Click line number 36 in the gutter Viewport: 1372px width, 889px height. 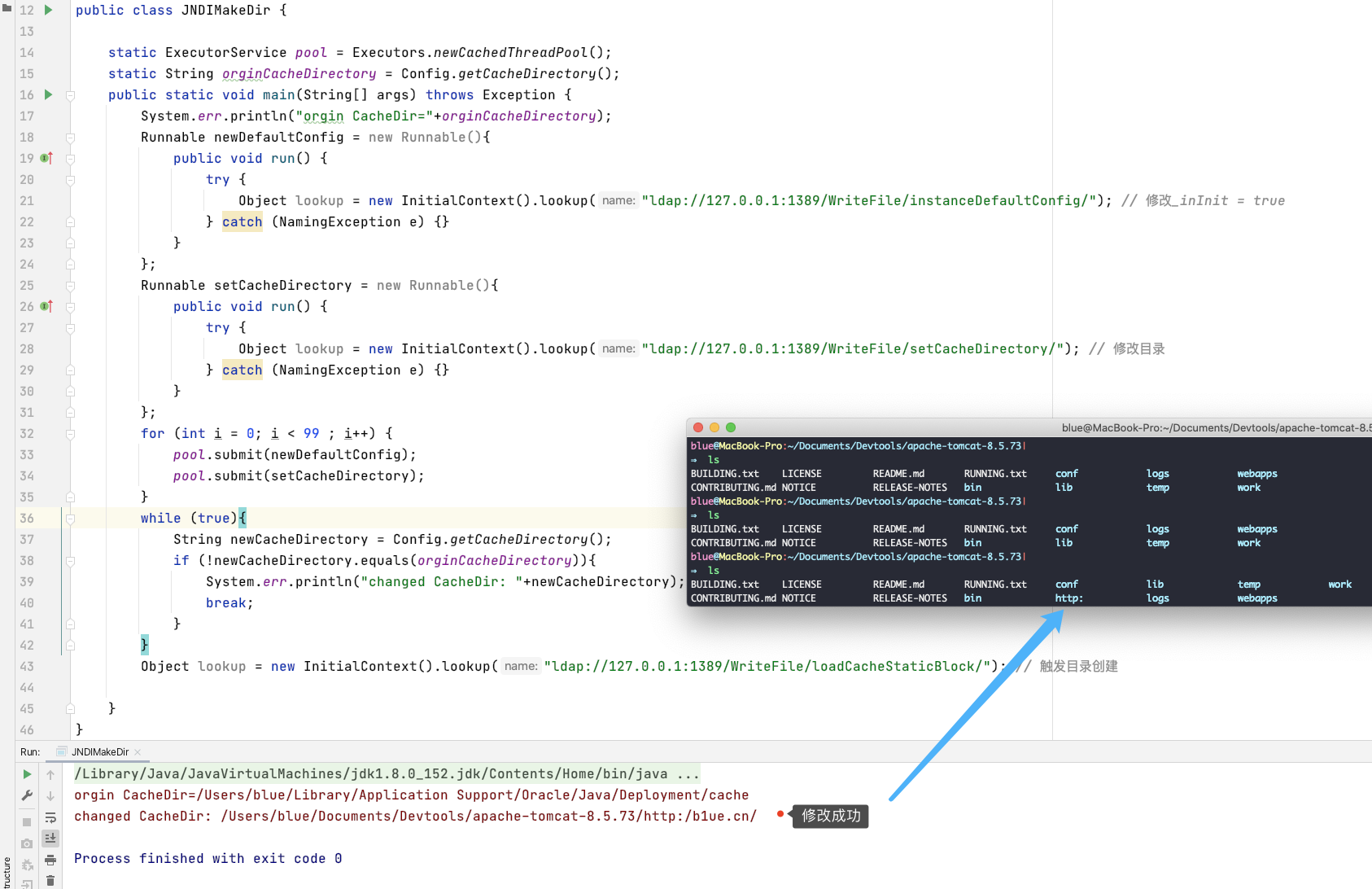27,518
